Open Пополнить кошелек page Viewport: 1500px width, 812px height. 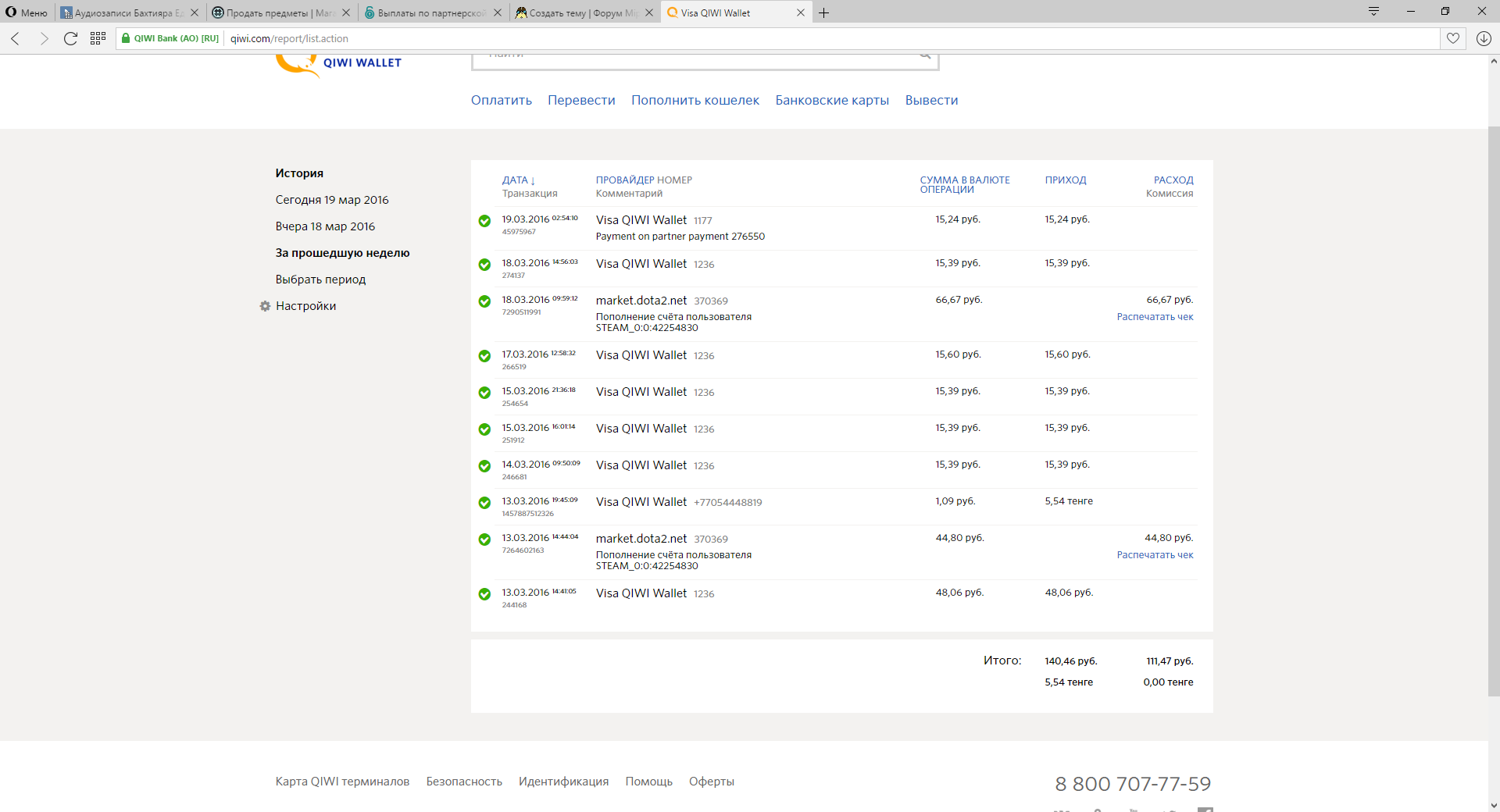(x=695, y=100)
